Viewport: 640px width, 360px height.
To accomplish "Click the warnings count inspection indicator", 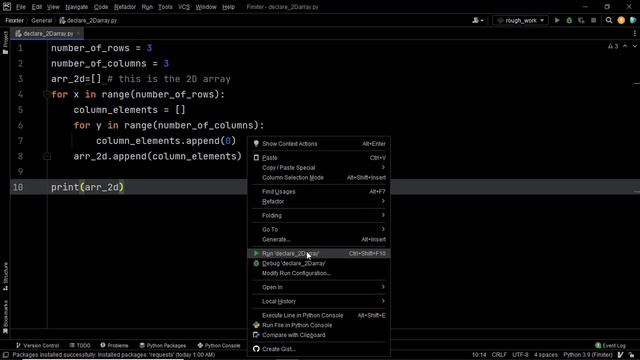I will [x=613, y=47].
